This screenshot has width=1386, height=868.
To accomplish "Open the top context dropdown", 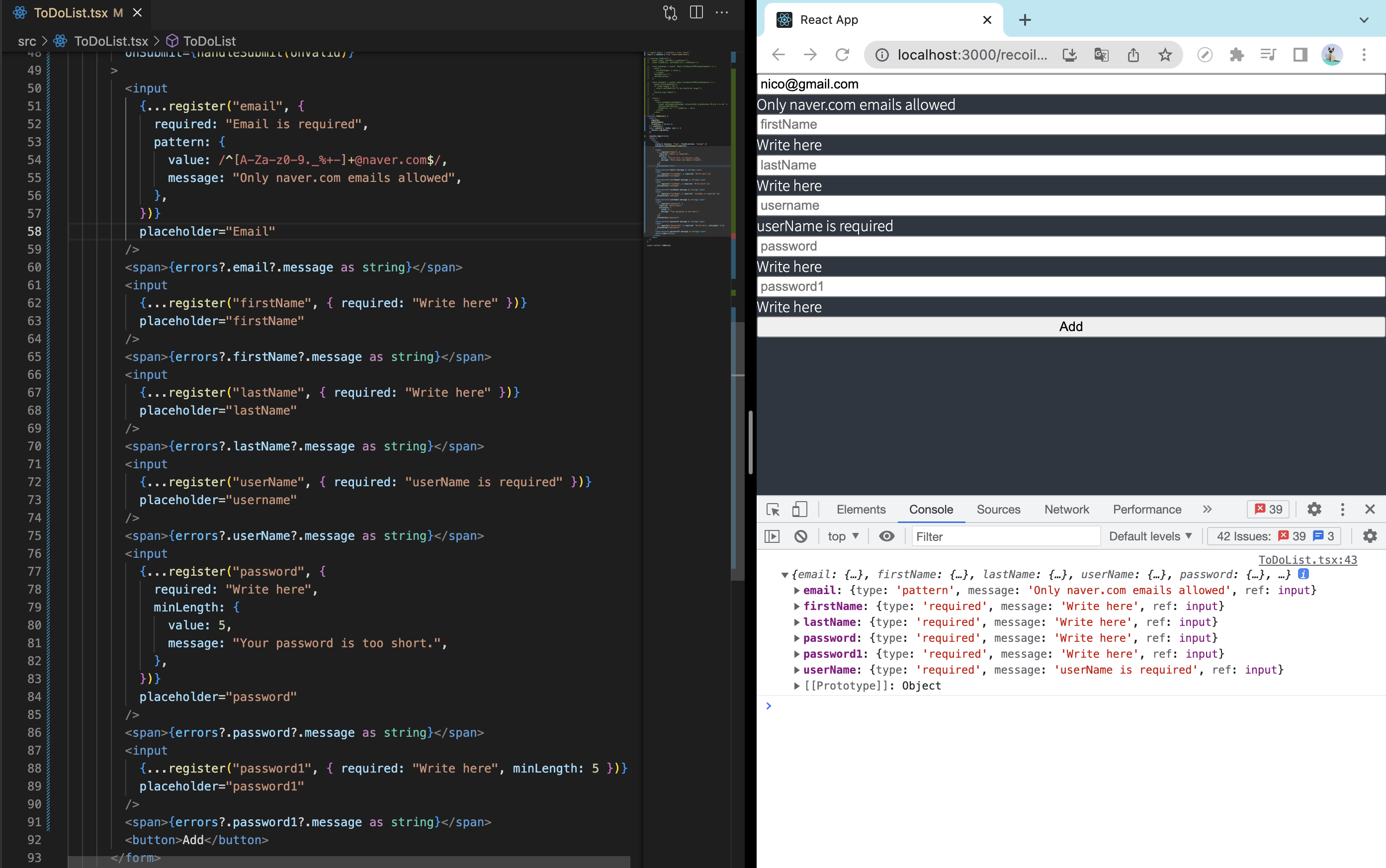I will (843, 536).
